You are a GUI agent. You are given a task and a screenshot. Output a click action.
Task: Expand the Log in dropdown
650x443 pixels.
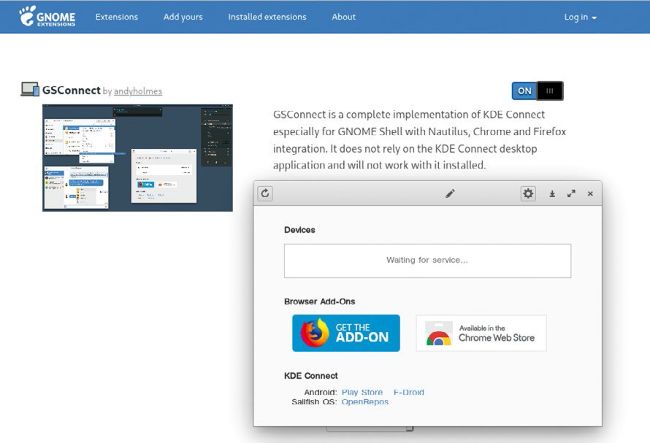pyautogui.click(x=580, y=17)
